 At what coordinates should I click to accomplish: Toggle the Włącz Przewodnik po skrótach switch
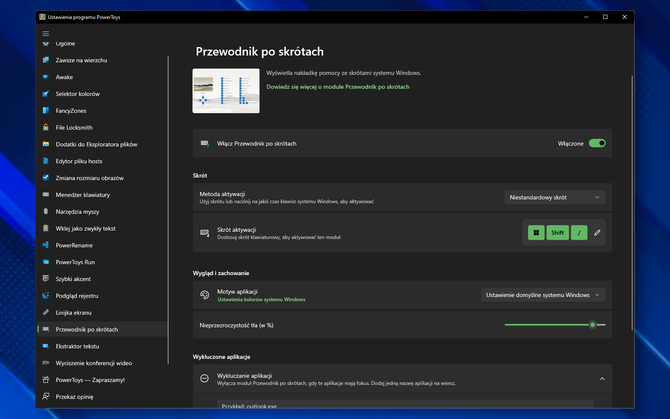coord(597,144)
